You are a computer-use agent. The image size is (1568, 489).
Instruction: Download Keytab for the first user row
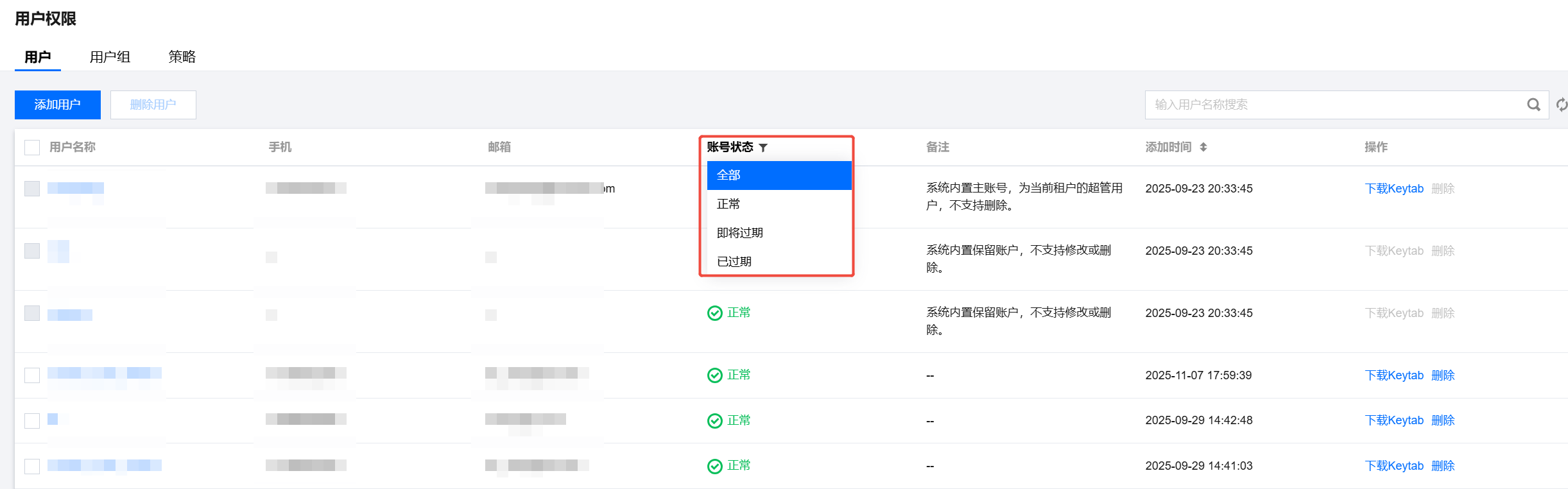[1393, 189]
